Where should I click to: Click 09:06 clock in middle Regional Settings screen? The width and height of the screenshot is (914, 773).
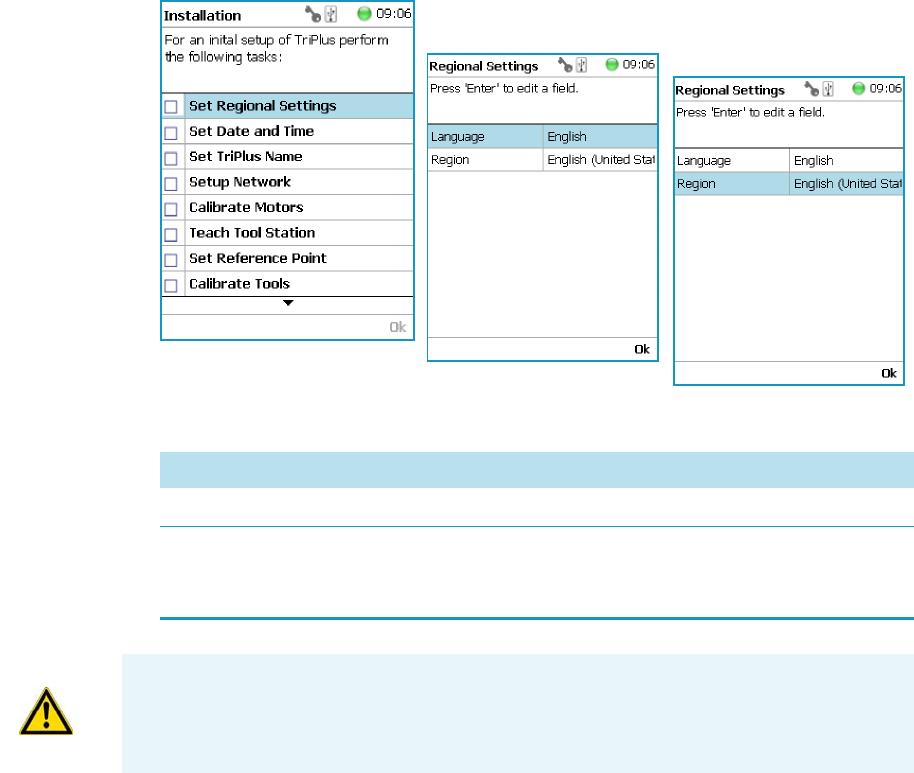coord(638,64)
